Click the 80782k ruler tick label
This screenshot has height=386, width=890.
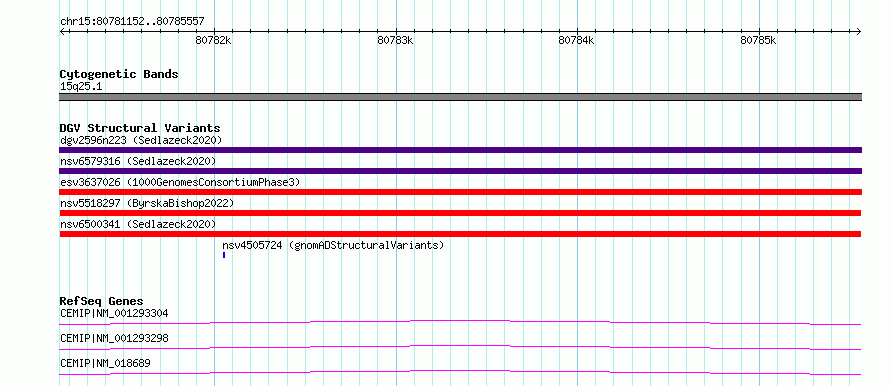click(x=213, y=40)
